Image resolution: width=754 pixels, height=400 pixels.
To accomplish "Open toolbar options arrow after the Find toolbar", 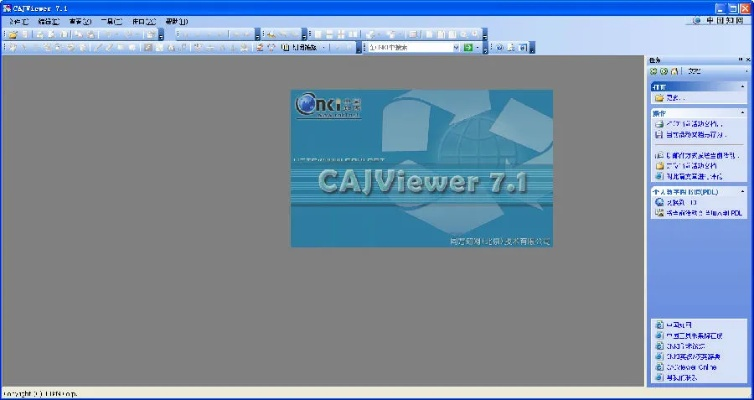I will [304, 35].
